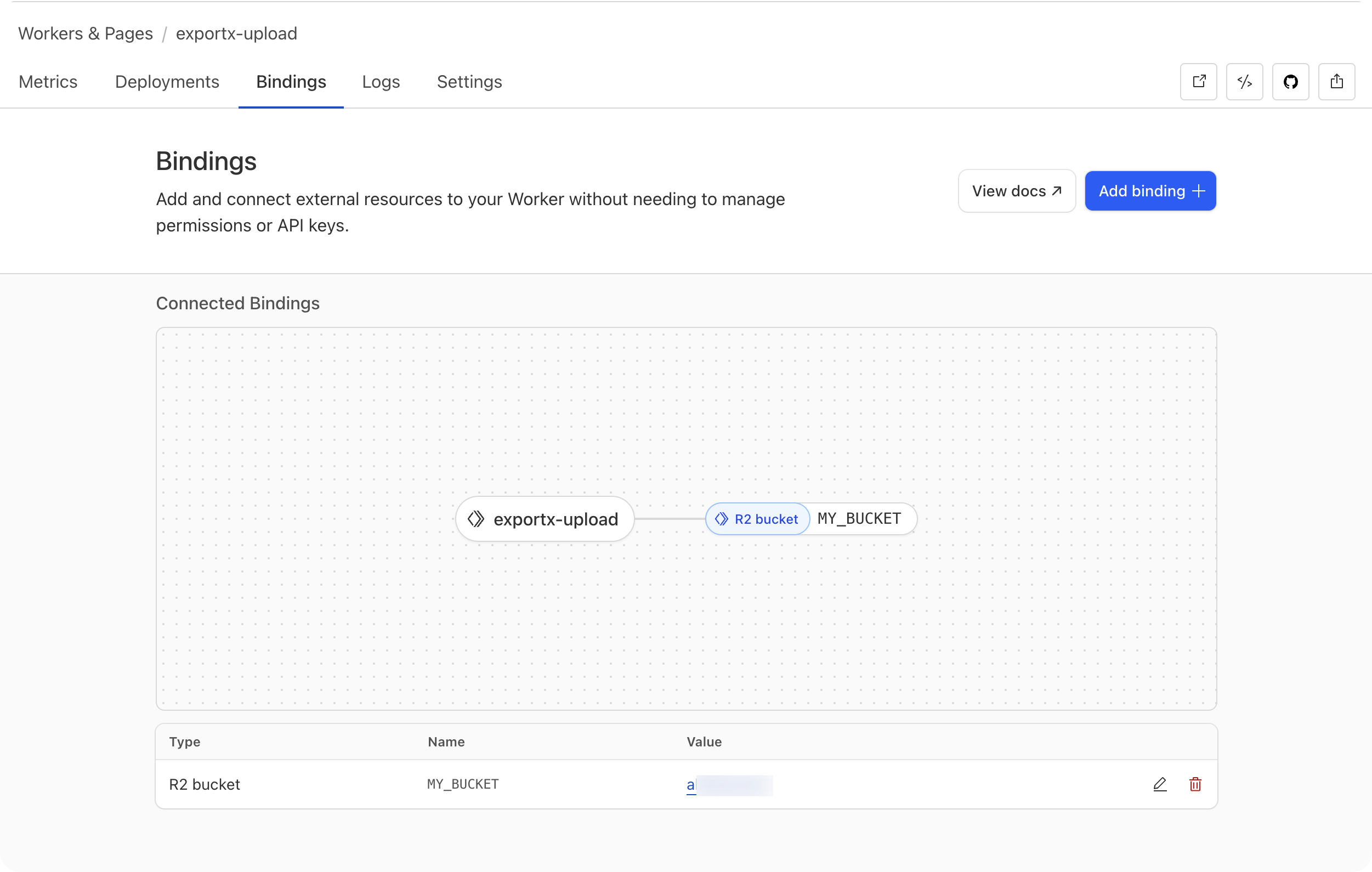Viewport: 1372px width, 872px height.
Task: Open the Logs tab
Action: (381, 82)
